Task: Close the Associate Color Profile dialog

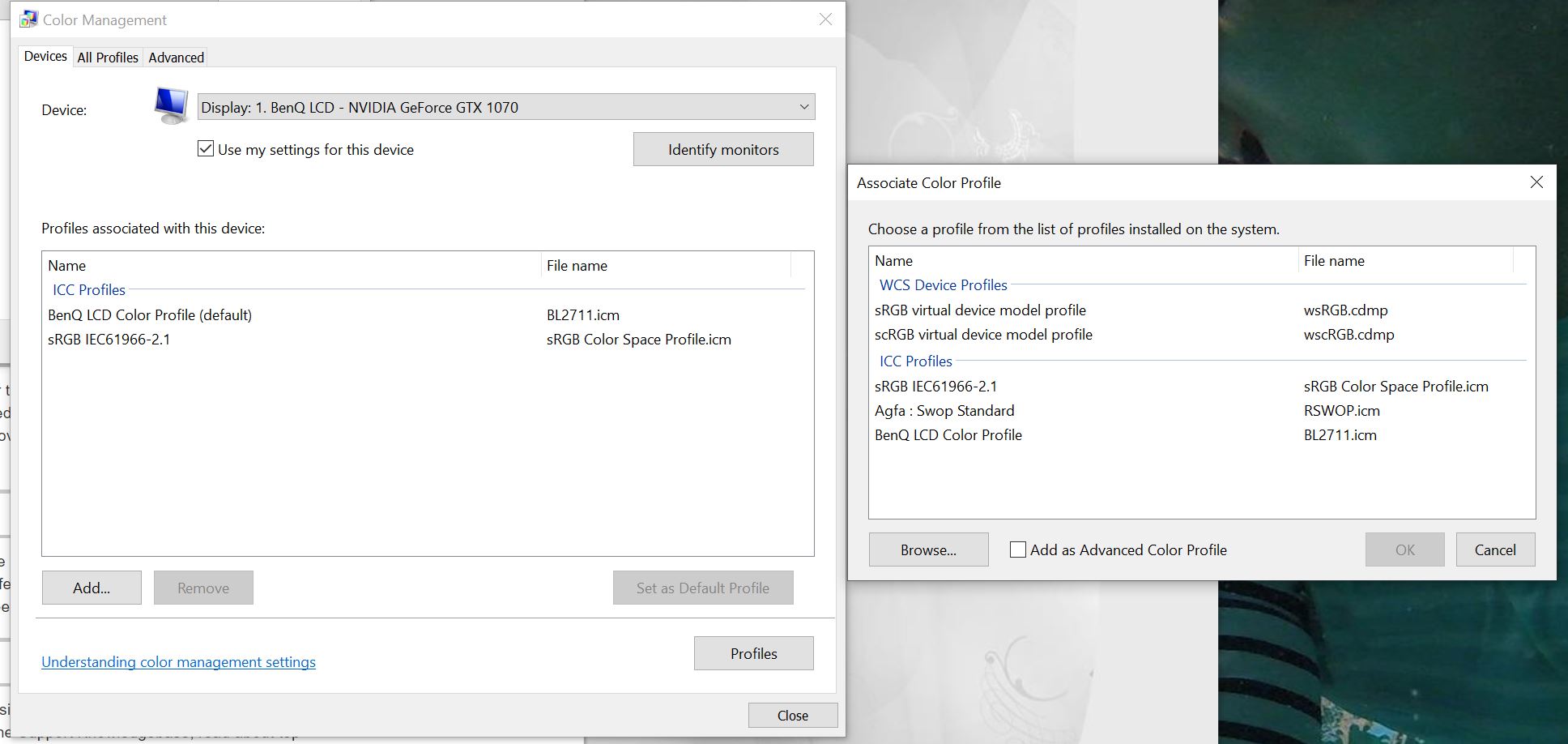Action: [x=1536, y=182]
